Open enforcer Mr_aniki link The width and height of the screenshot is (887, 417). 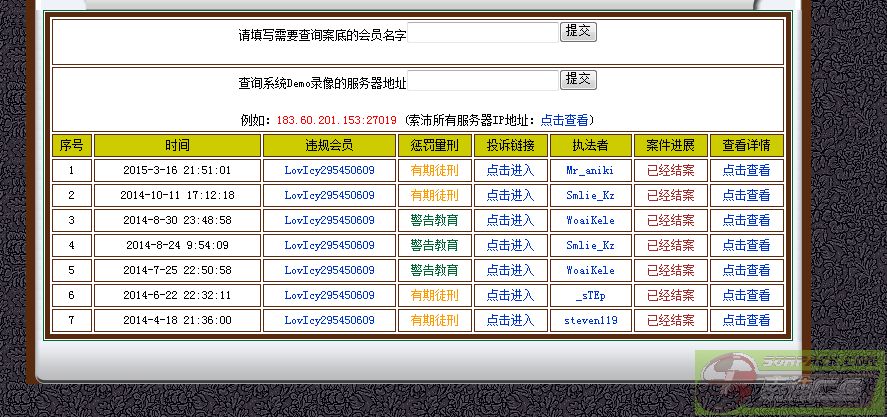pyautogui.click(x=590, y=170)
